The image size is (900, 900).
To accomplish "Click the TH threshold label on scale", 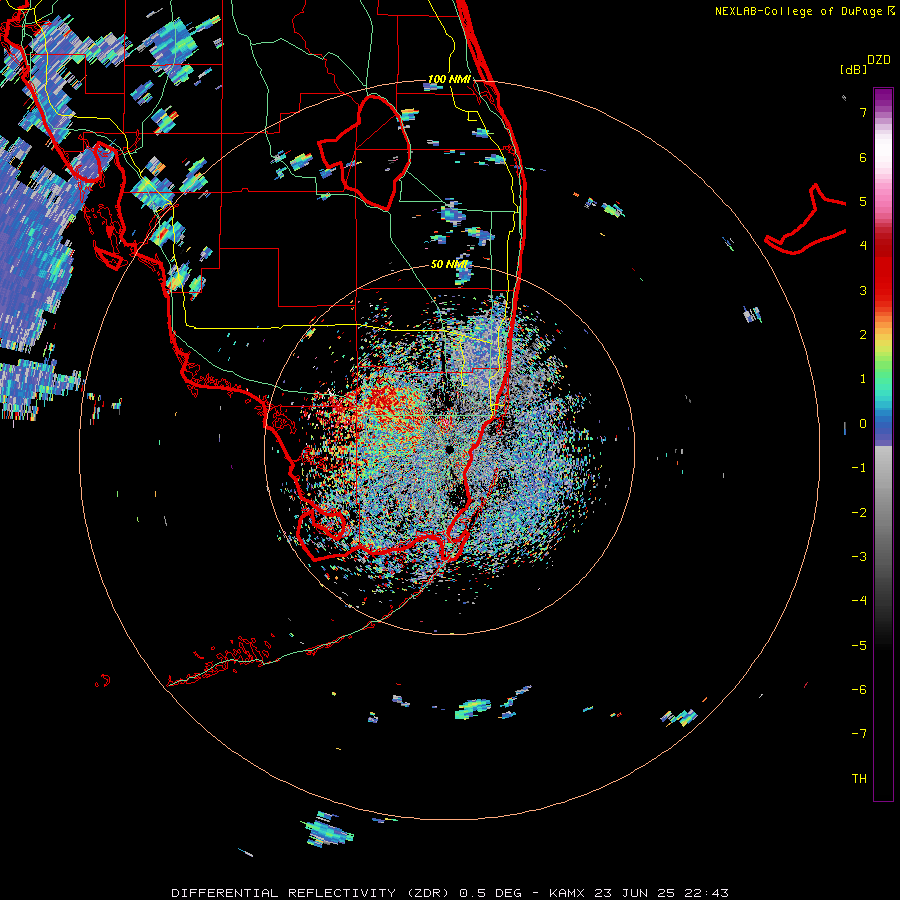I will point(859,779).
